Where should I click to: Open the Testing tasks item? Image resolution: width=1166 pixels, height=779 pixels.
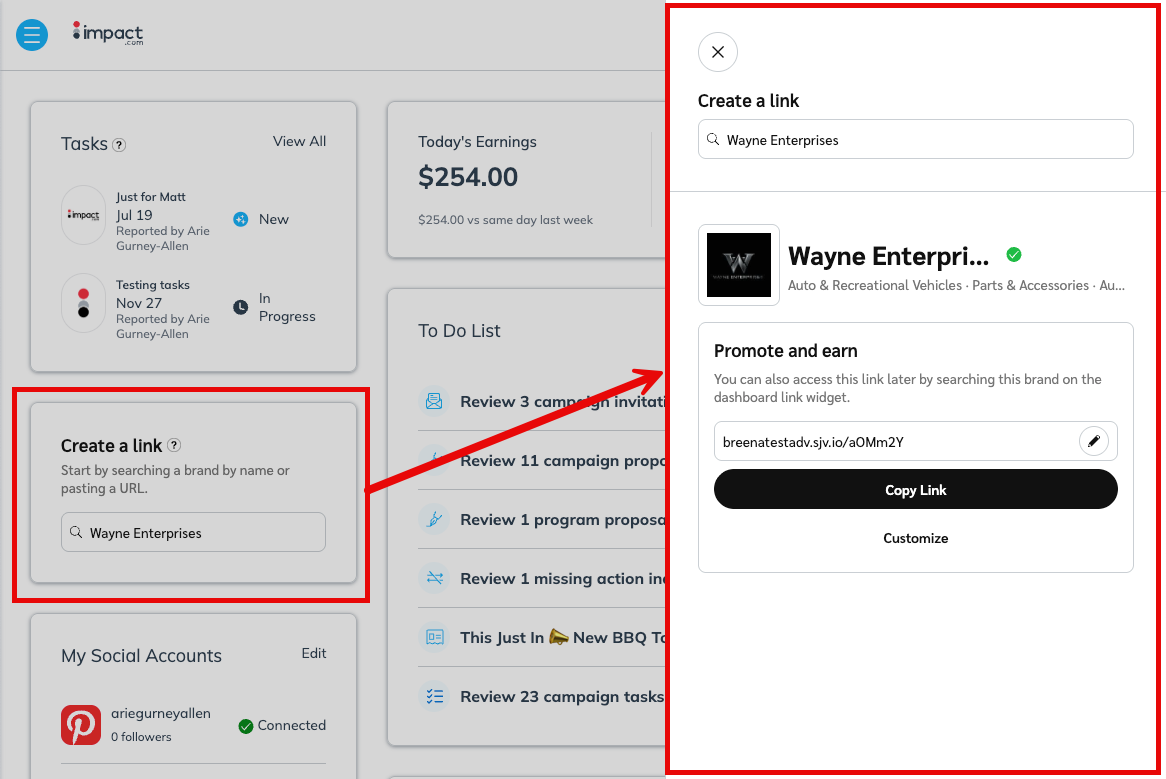click(x=152, y=285)
